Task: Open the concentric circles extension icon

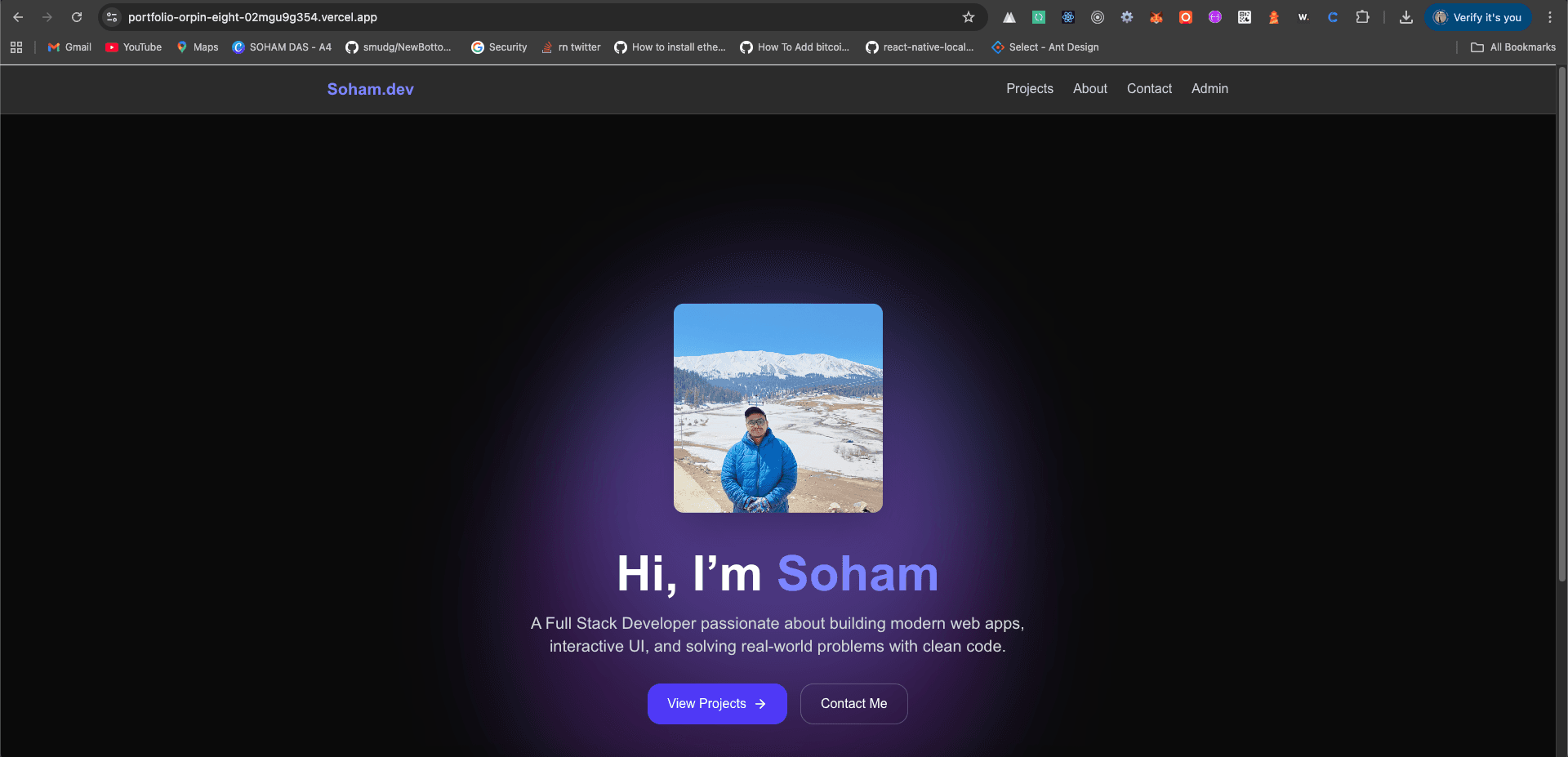Action: pyautogui.click(x=1098, y=17)
